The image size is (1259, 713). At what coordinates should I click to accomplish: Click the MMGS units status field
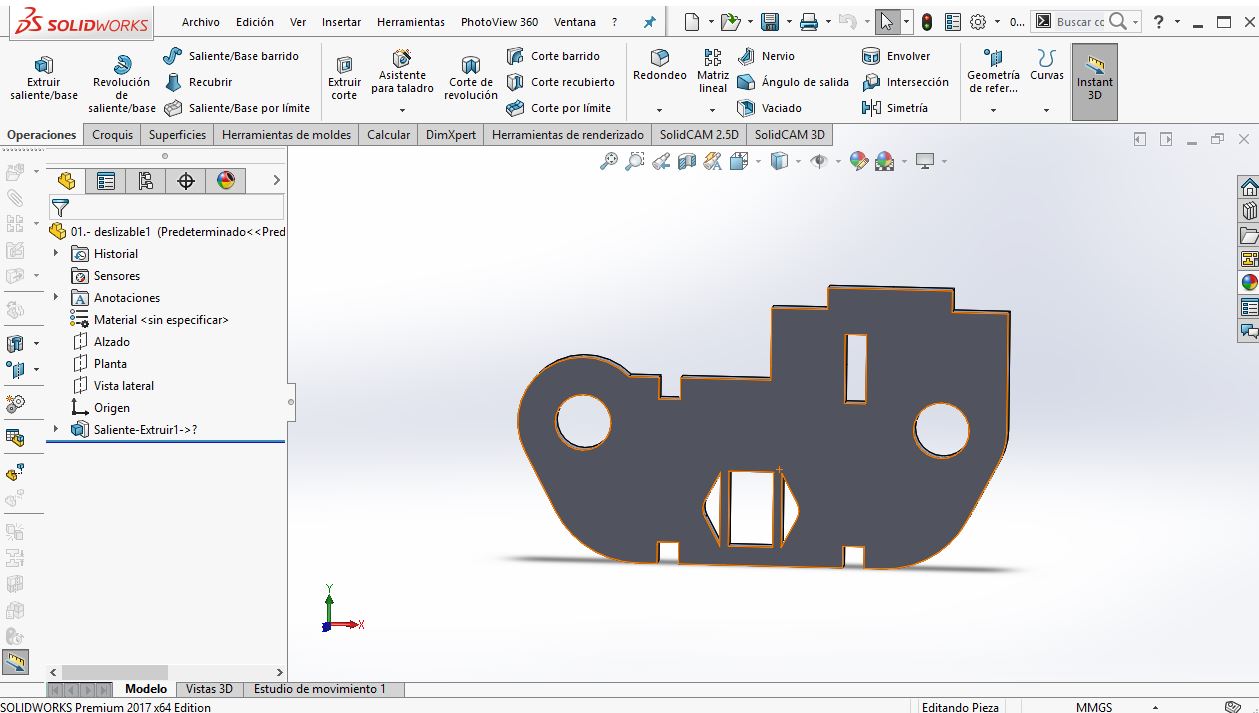[1094, 707]
